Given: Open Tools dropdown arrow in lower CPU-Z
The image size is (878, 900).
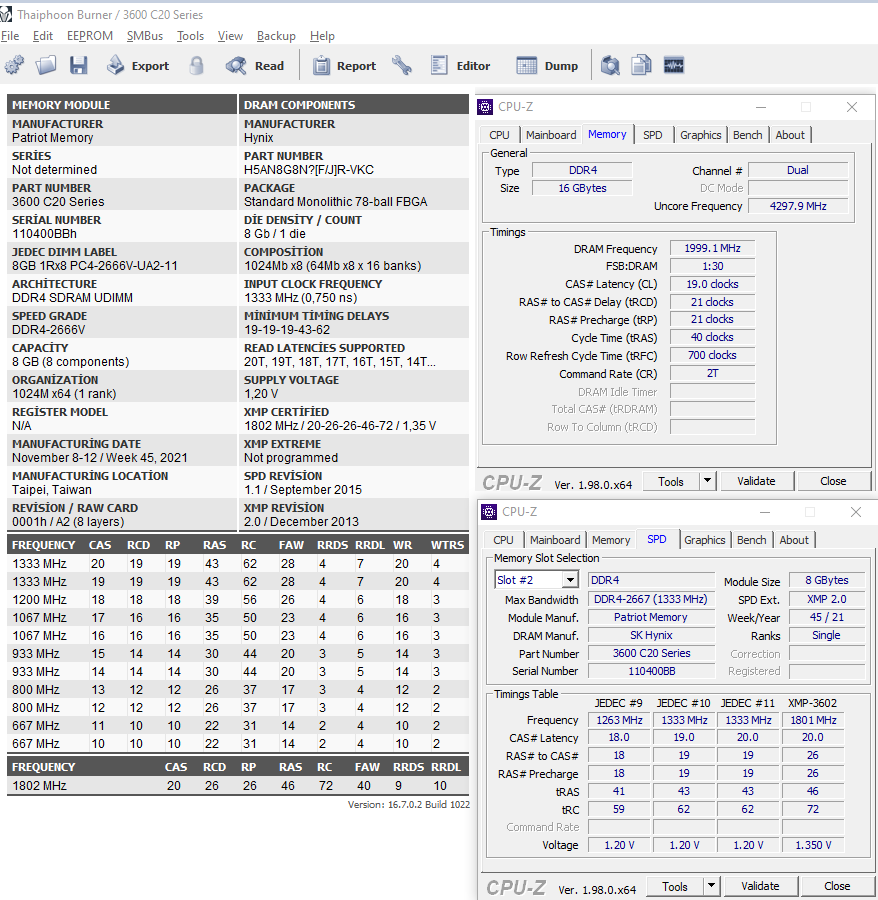Looking at the screenshot, I should (711, 886).
